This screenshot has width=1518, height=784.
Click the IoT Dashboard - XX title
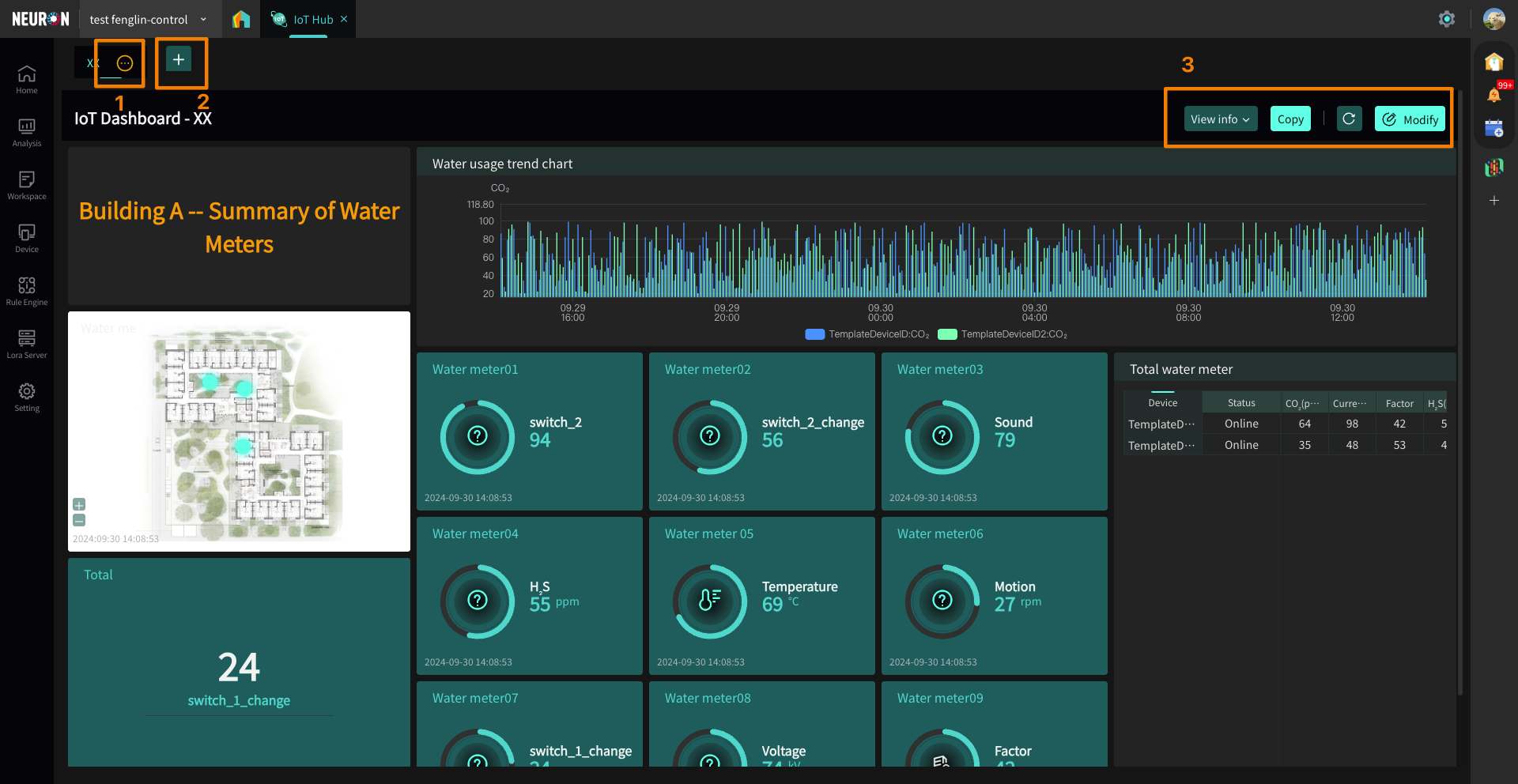(143, 119)
